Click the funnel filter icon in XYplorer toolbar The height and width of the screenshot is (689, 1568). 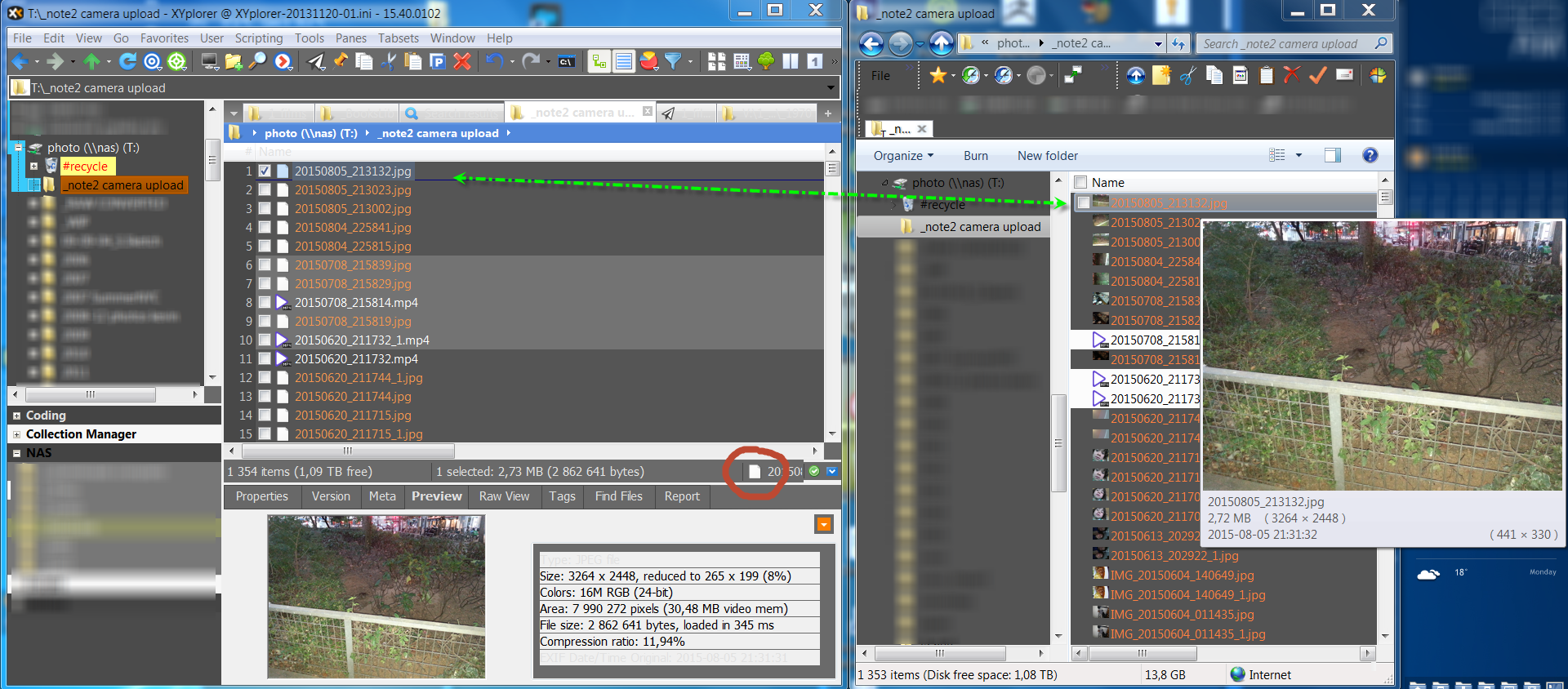click(x=673, y=61)
